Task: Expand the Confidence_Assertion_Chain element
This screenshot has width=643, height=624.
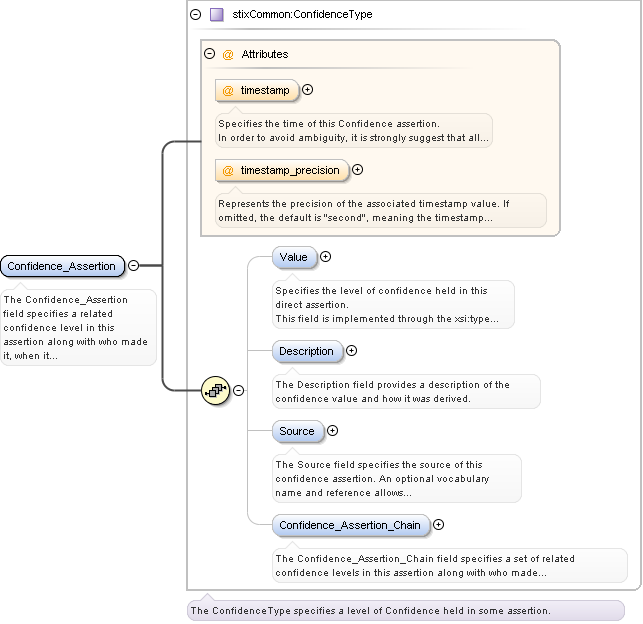Action: (439, 525)
